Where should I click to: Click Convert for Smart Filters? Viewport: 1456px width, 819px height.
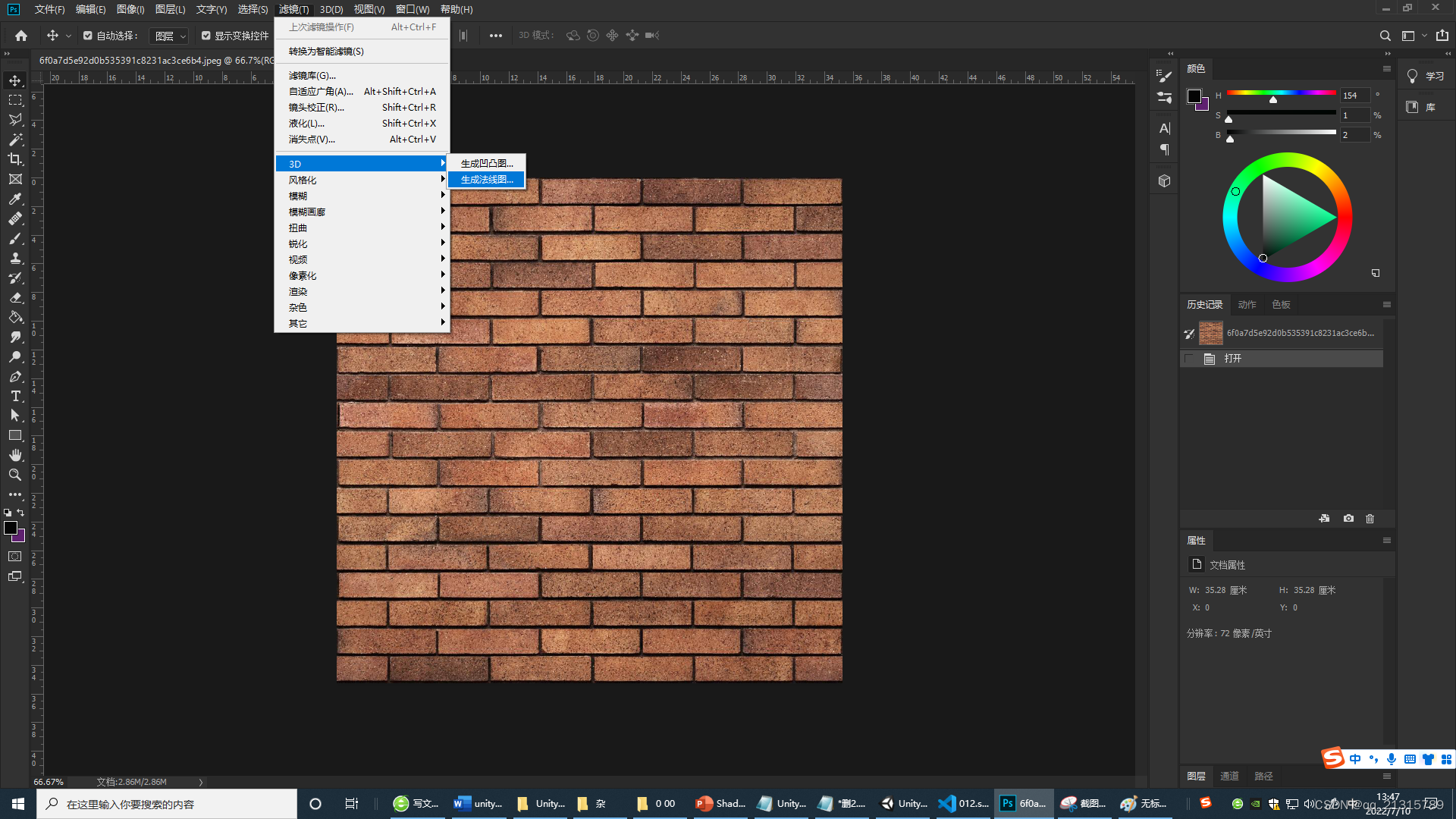coord(326,52)
